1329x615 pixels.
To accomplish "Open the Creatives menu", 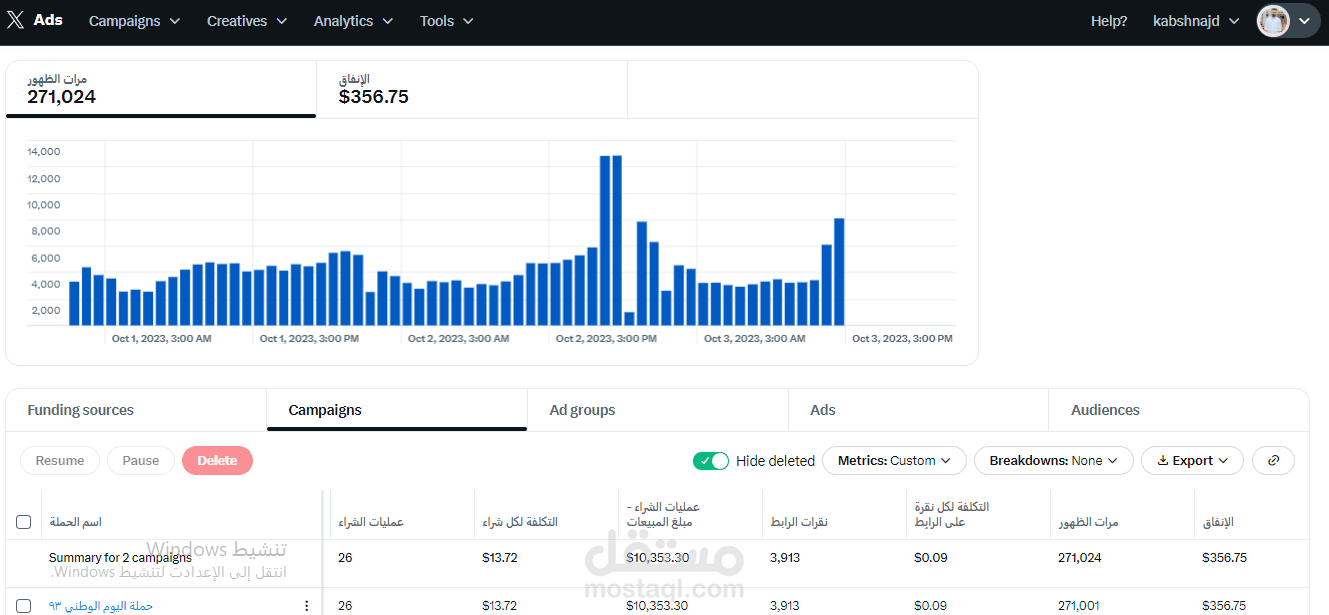I will click(x=247, y=21).
